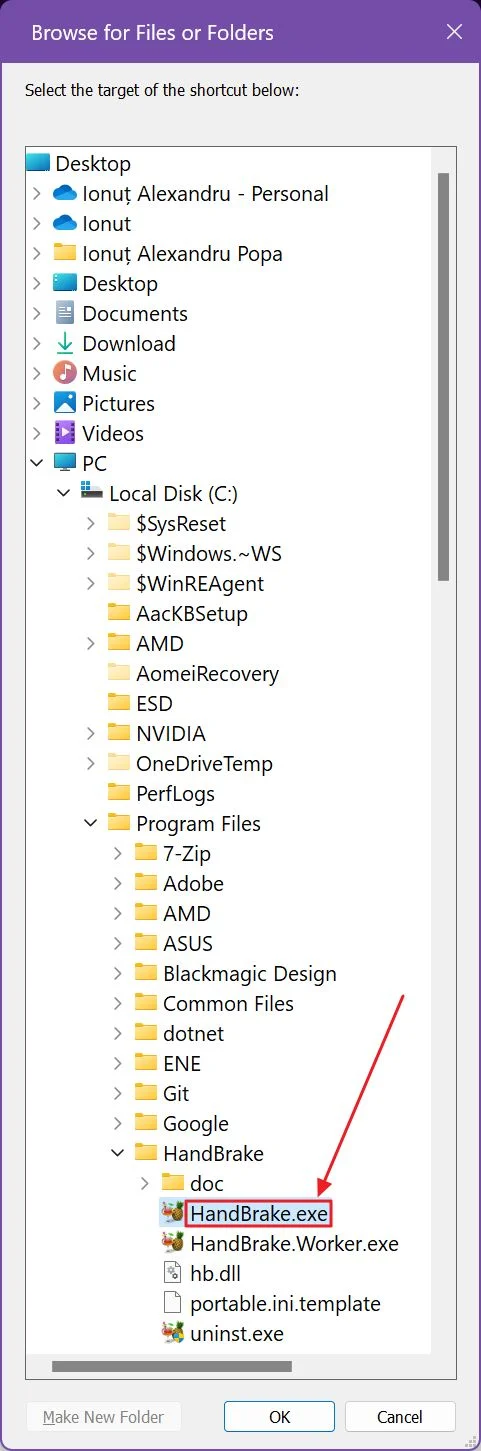
Task: Select the PerfLogs folder entry
Action: (161, 793)
